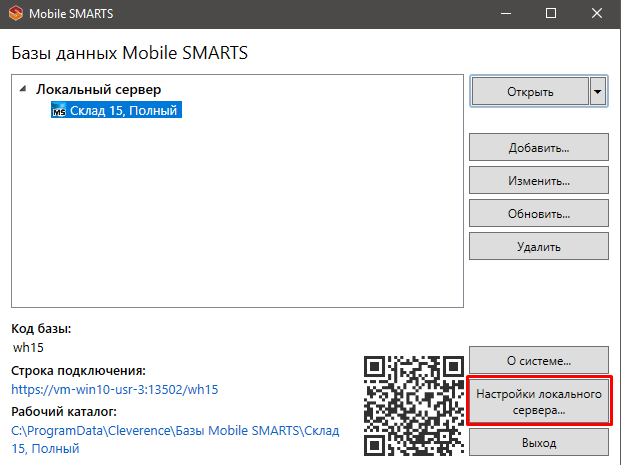Collapse the Локальный сервер tree node
The height and width of the screenshot is (465, 621).
(x=23, y=89)
